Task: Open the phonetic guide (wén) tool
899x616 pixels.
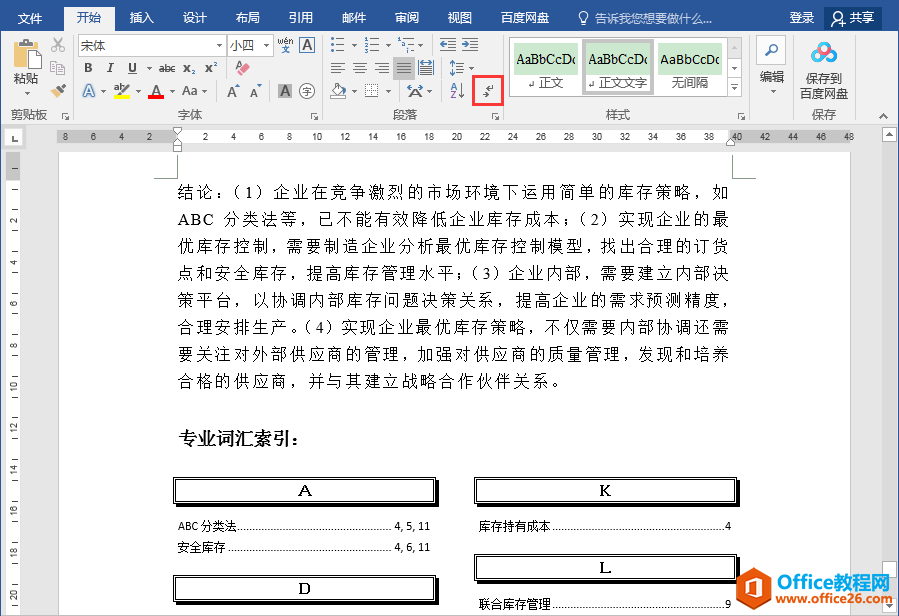Action: click(285, 45)
